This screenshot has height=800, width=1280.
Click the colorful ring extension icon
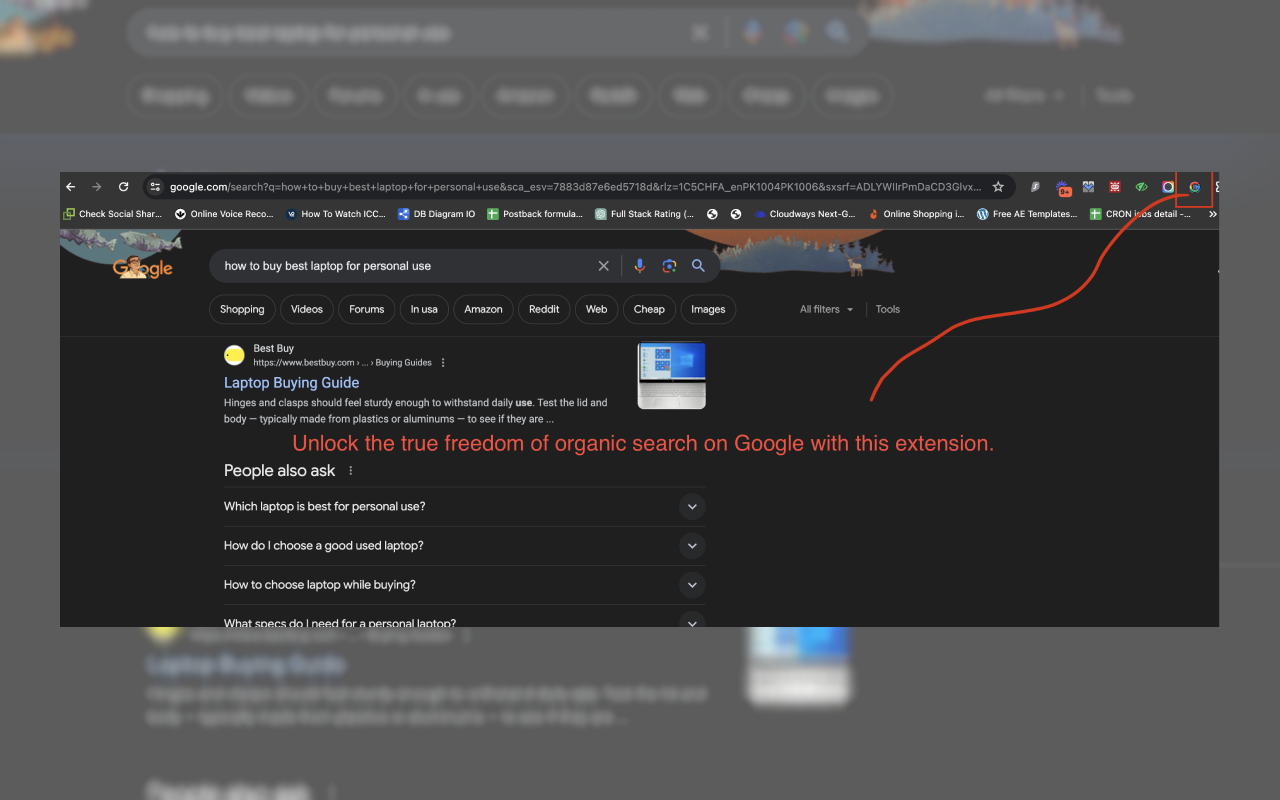(1167, 187)
